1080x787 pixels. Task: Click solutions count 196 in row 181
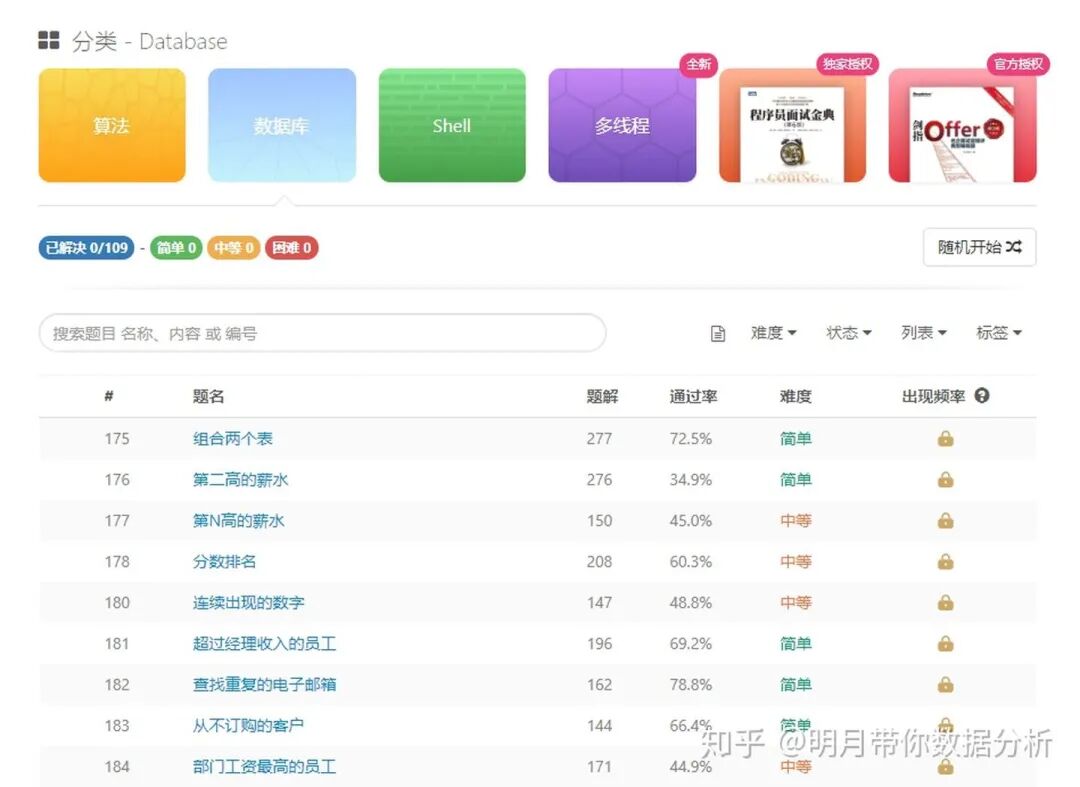tap(599, 644)
